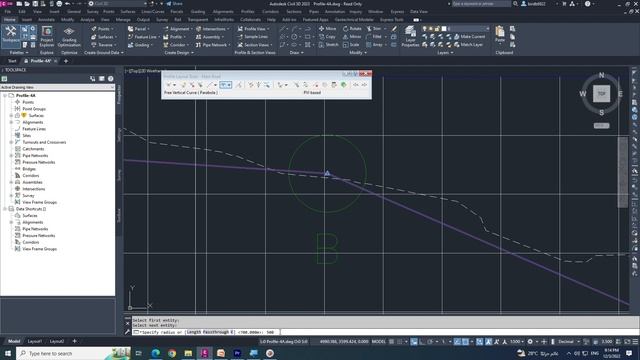Select Pressure Networks under Profile-4A in the tree
Image resolution: width=640 pixels, height=360 pixels.
pos(38,162)
